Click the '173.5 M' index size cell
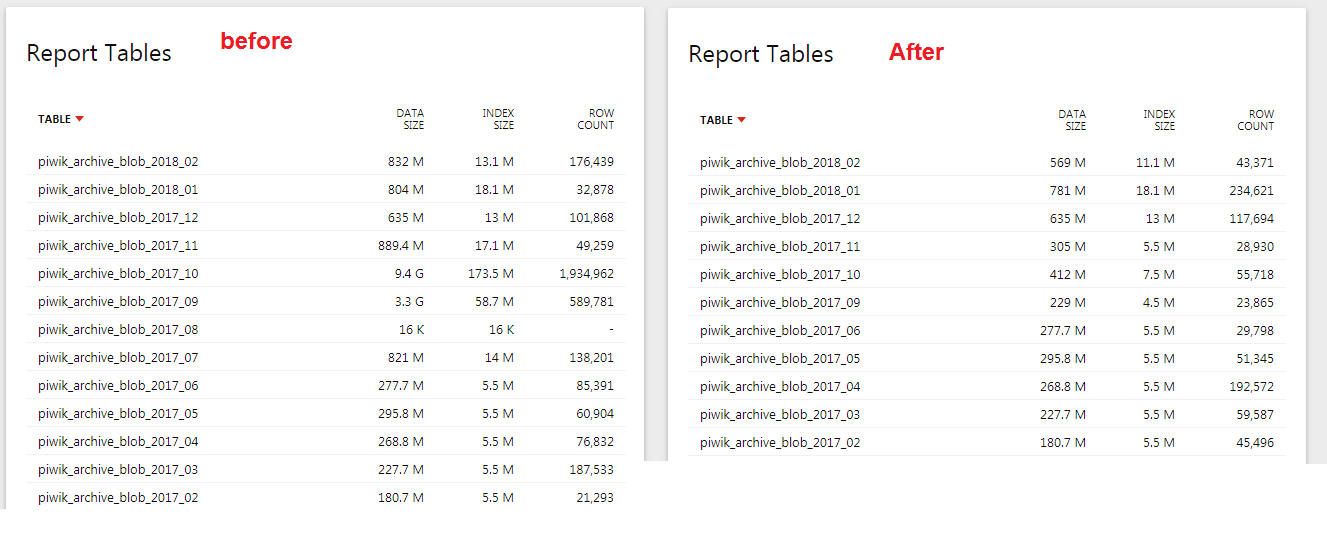This screenshot has height=534, width=1327. (492, 273)
